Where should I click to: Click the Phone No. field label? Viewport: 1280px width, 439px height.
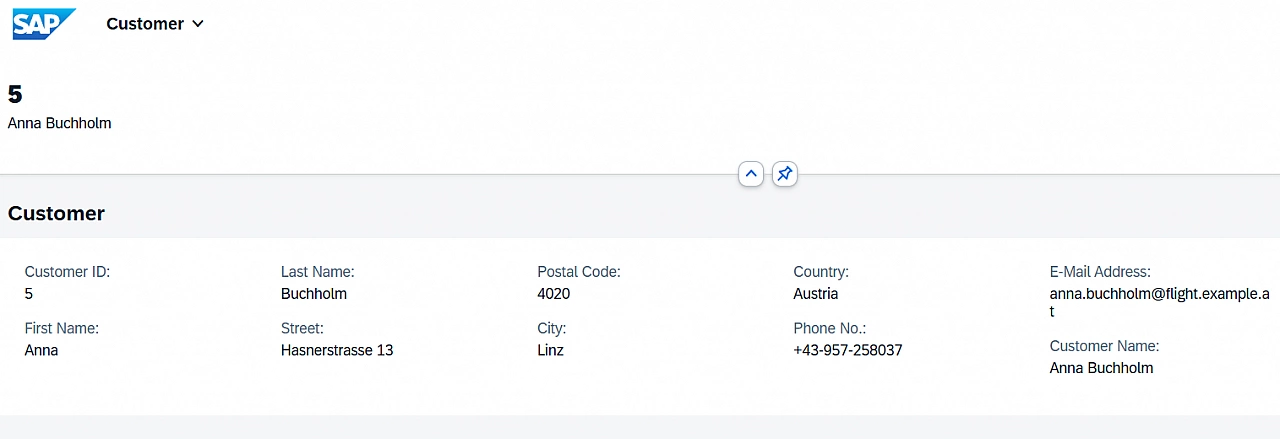pyautogui.click(x=830, y=328)
